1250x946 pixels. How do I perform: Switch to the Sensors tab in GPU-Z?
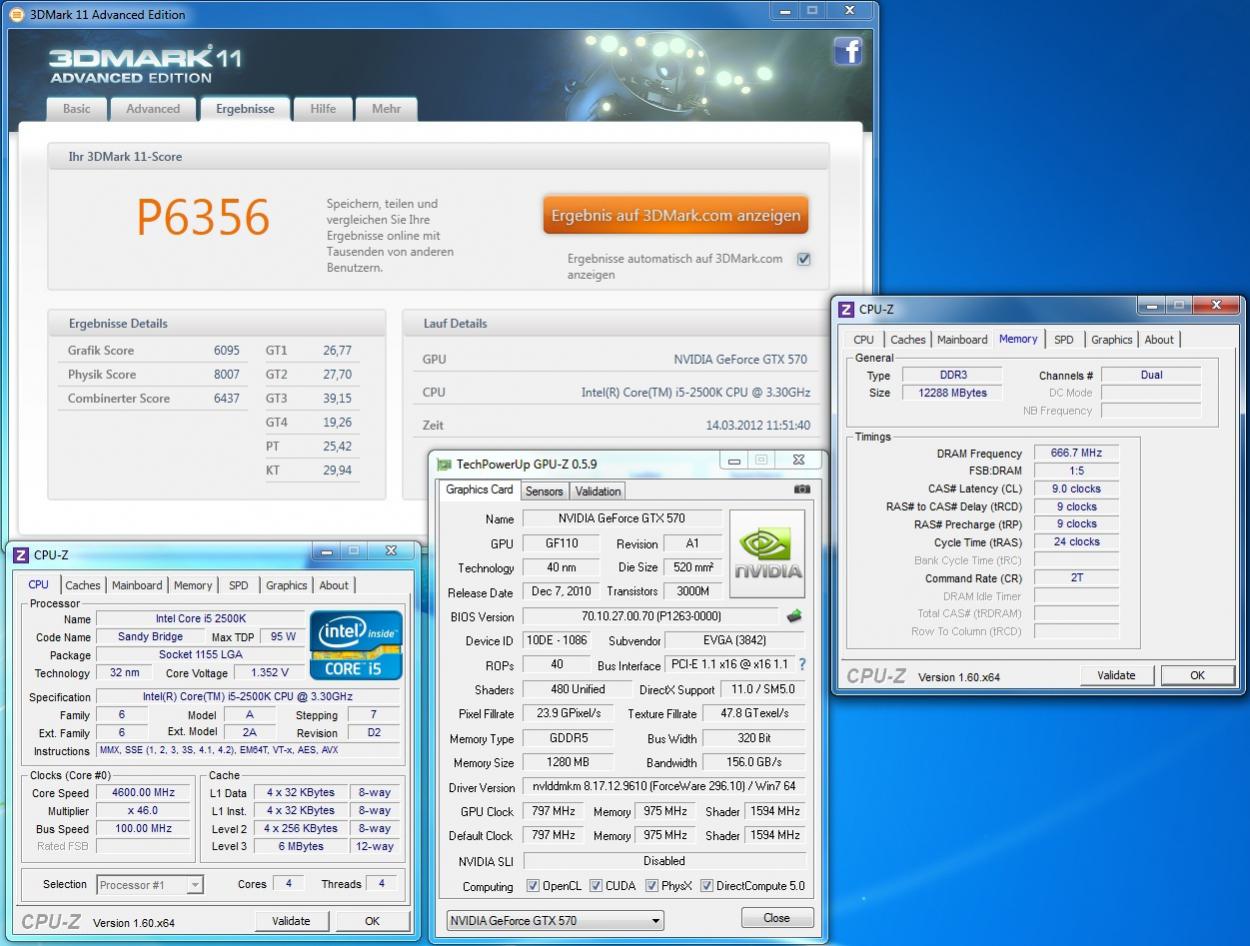pos(544,491)
